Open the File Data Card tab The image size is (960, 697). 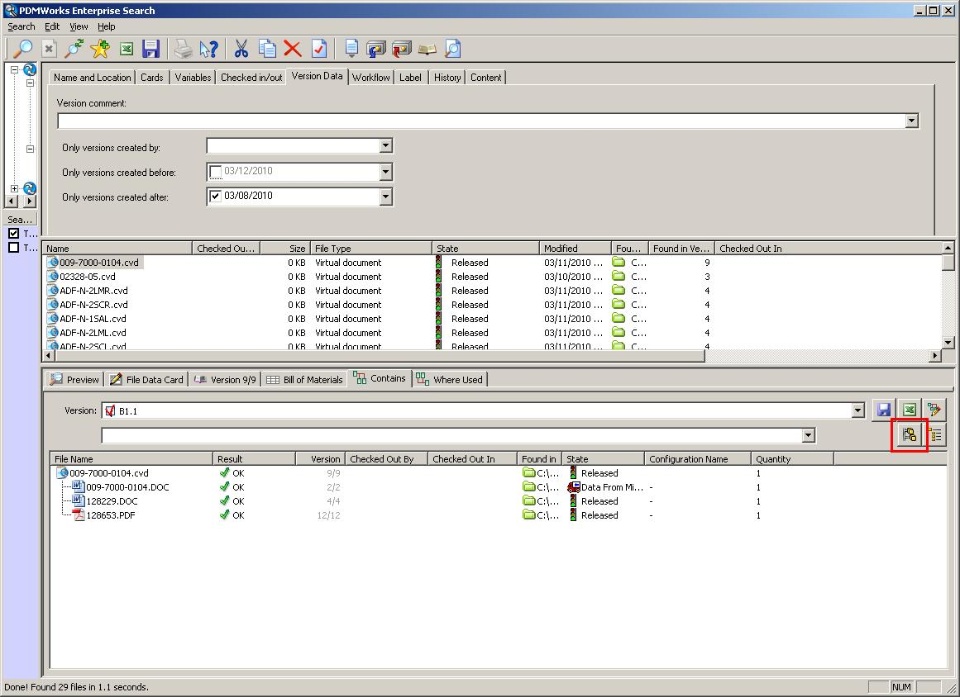coord(147,380)
